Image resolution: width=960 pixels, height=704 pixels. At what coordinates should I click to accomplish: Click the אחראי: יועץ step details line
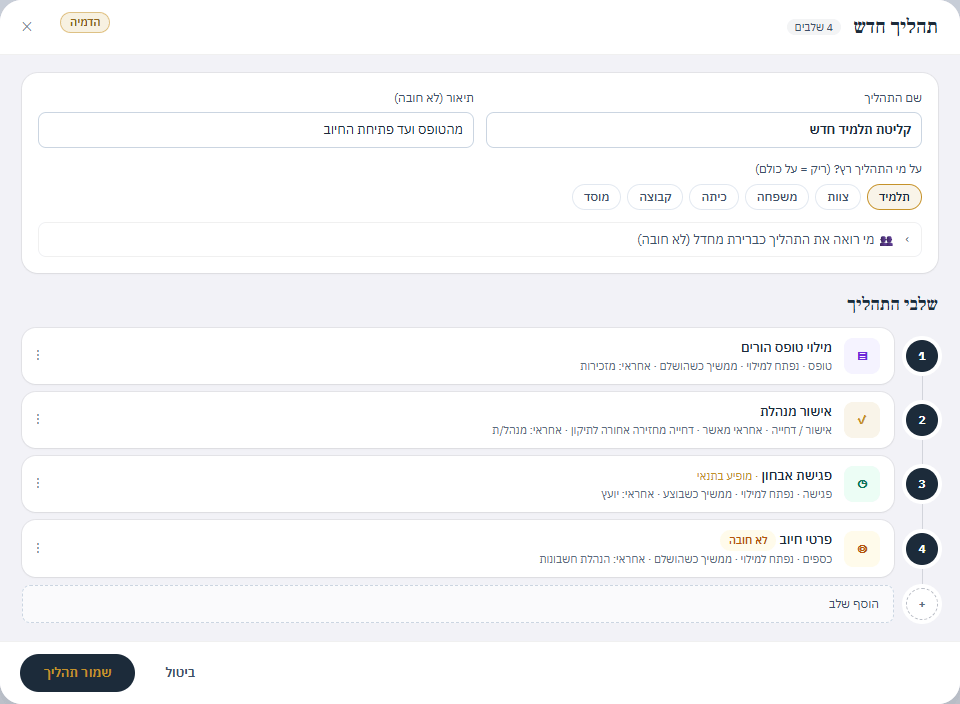coord(716,494)
